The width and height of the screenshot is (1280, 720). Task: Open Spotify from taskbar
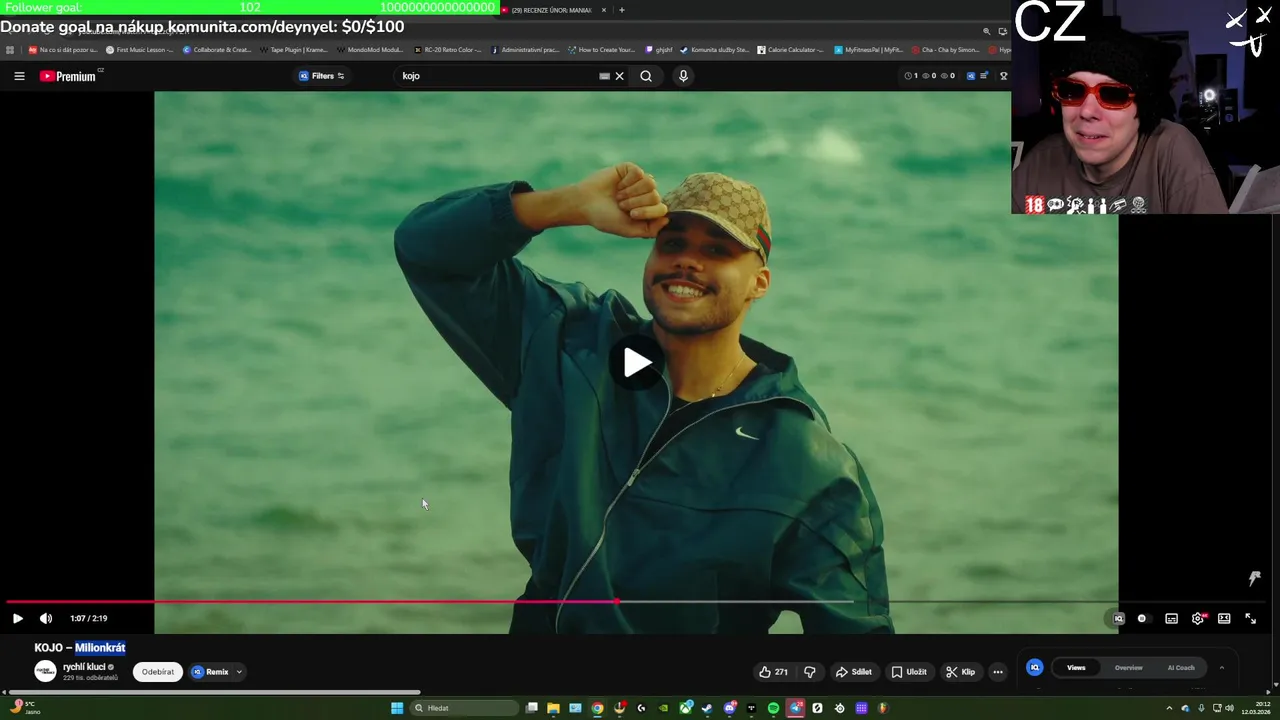773,709
